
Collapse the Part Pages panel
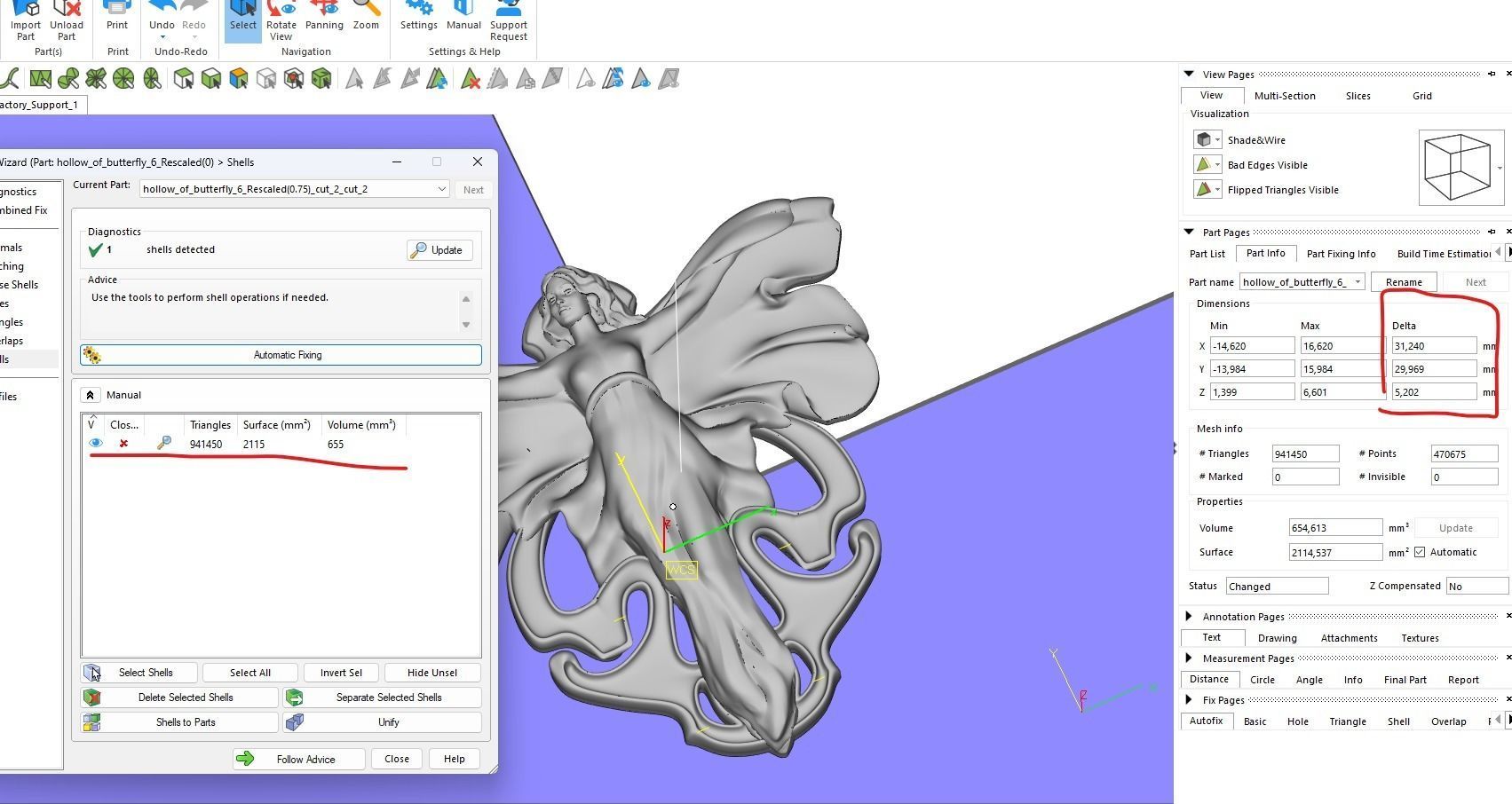[1189, 232]
